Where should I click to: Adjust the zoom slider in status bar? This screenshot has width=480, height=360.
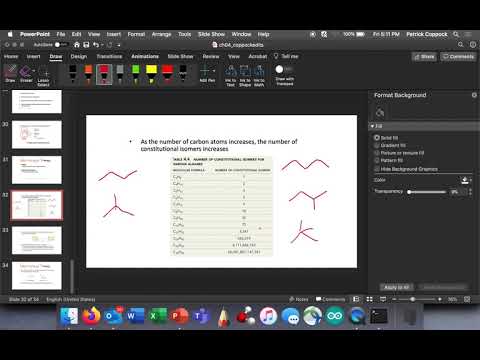pos(417,299)
